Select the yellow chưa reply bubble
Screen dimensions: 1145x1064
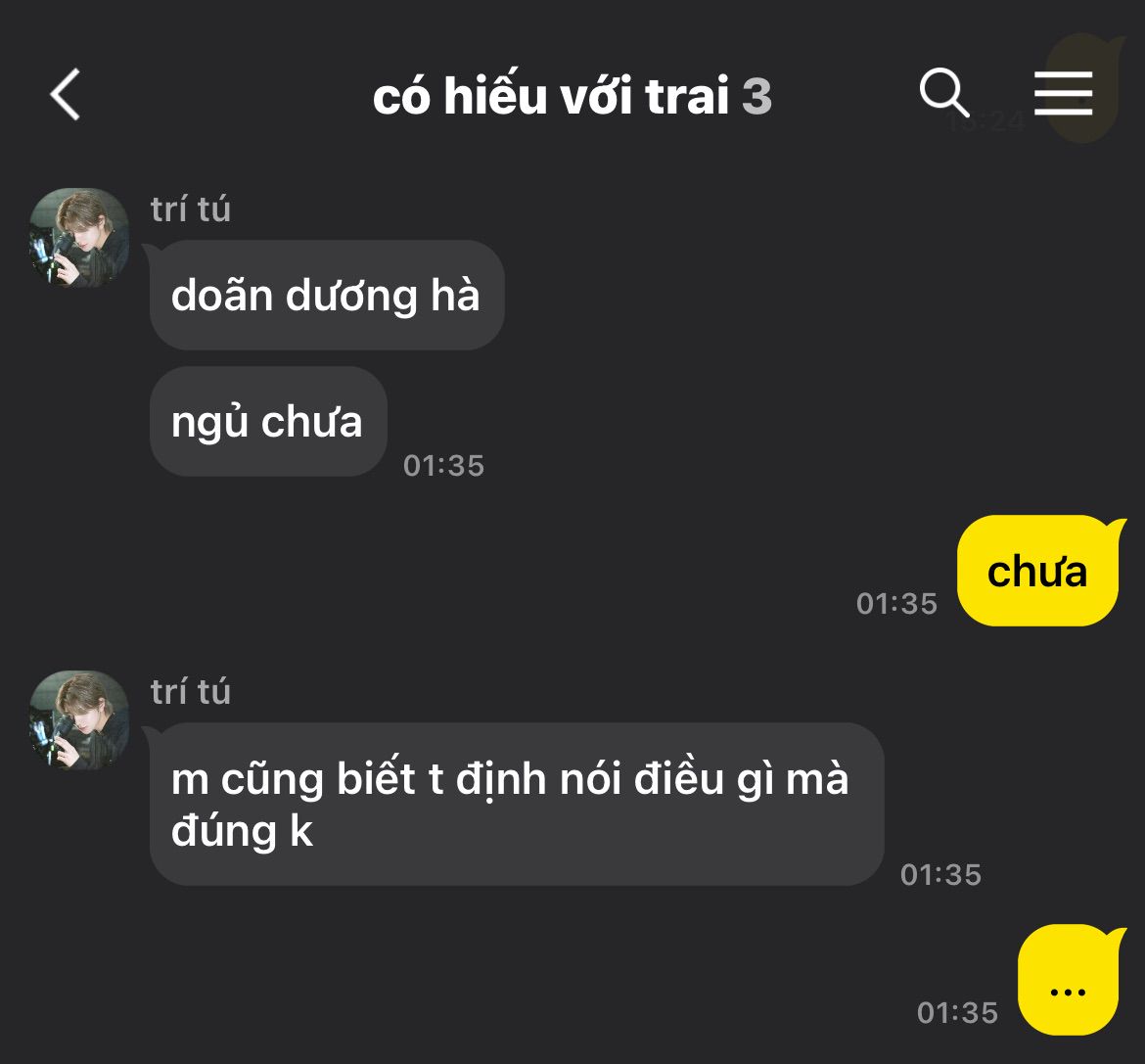pyautogui.click(x=1037, y=571)
